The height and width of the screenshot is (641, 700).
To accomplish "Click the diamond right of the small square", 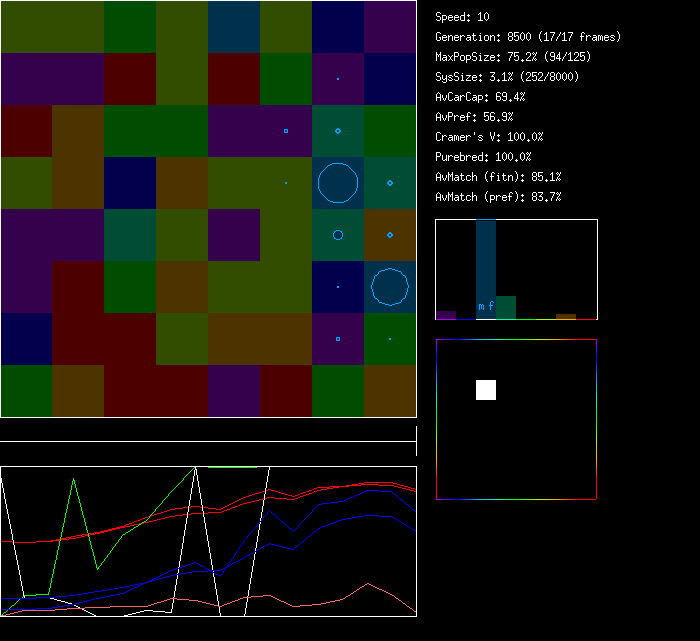I will (338, 131).
